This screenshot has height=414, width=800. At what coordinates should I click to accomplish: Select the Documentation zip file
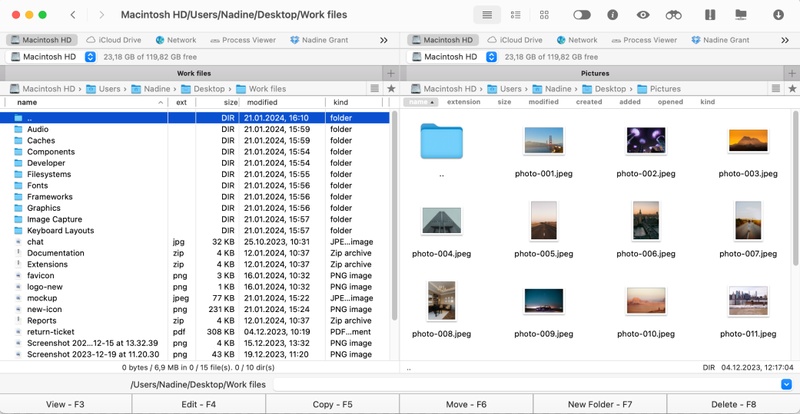pyautogui.click(x=195, y=253)
